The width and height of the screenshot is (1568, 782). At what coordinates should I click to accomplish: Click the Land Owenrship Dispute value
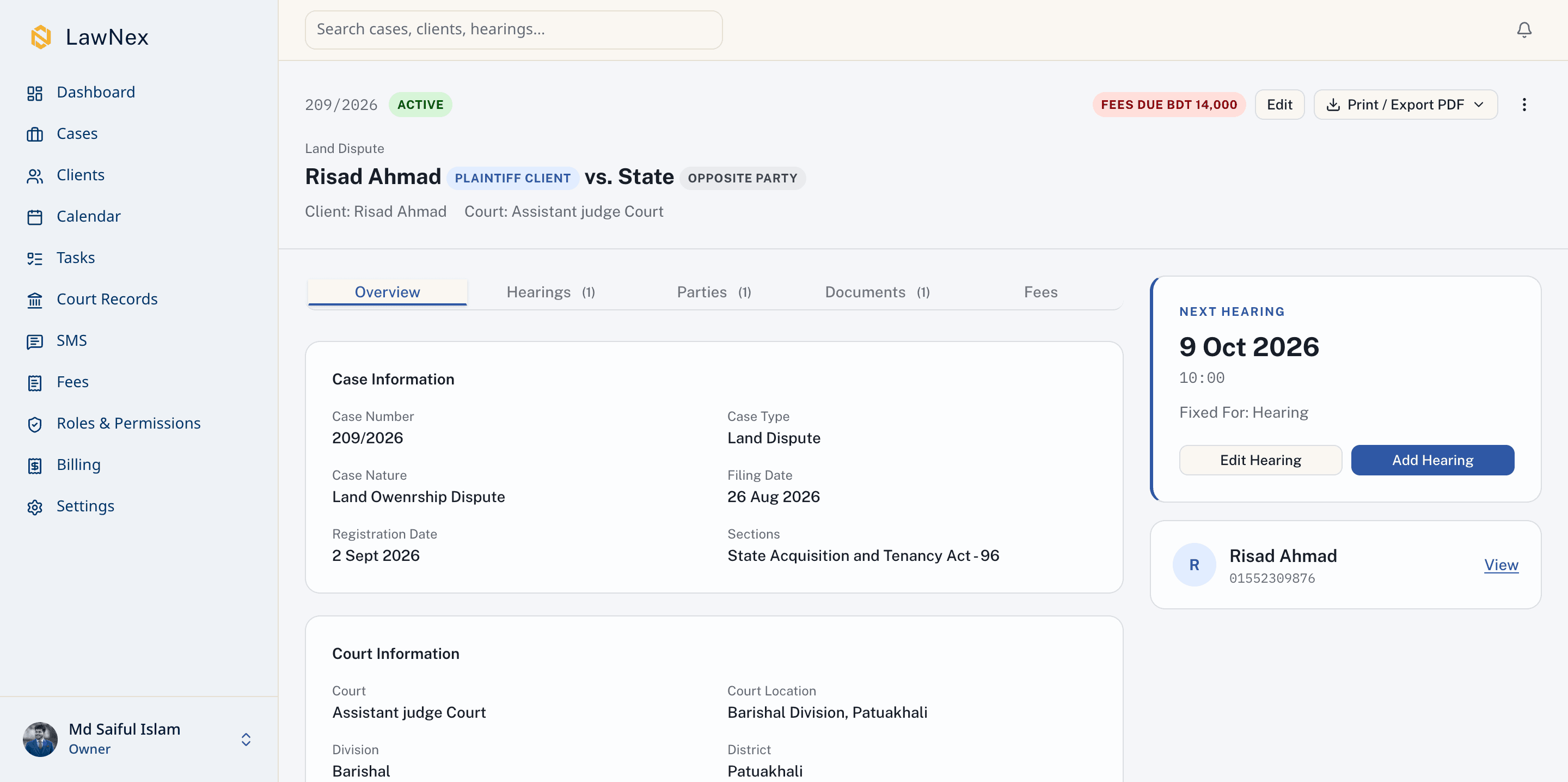click(418, 497)
